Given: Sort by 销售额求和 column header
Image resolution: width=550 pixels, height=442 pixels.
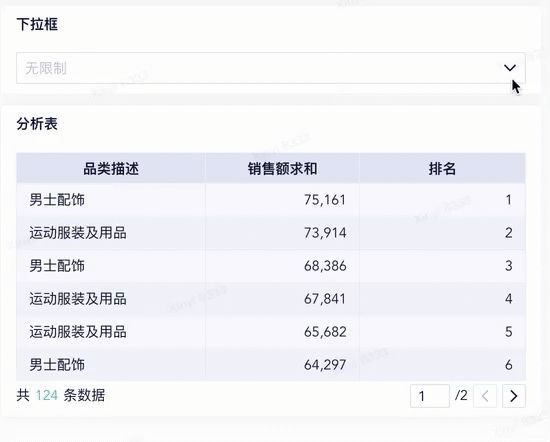Looking at the screenshot, I should [x=282, y=168].
